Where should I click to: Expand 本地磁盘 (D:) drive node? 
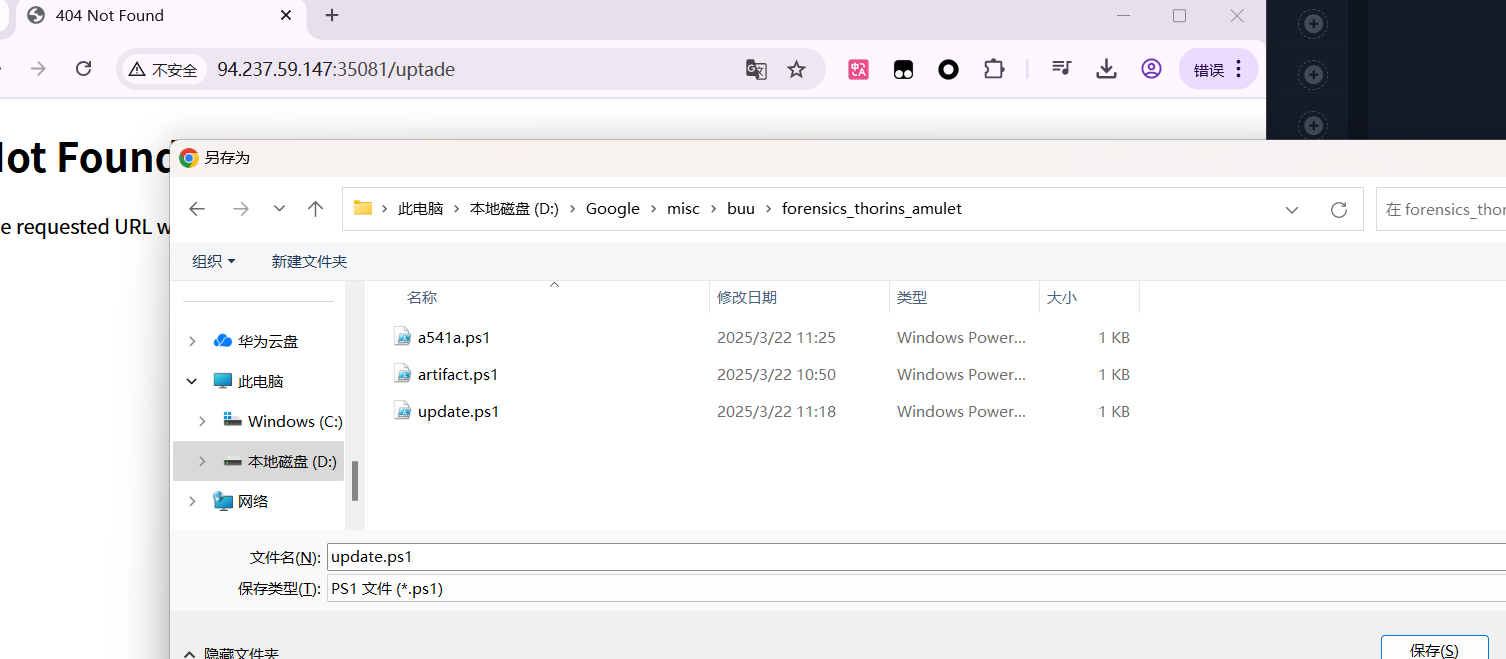pos(202,461)
